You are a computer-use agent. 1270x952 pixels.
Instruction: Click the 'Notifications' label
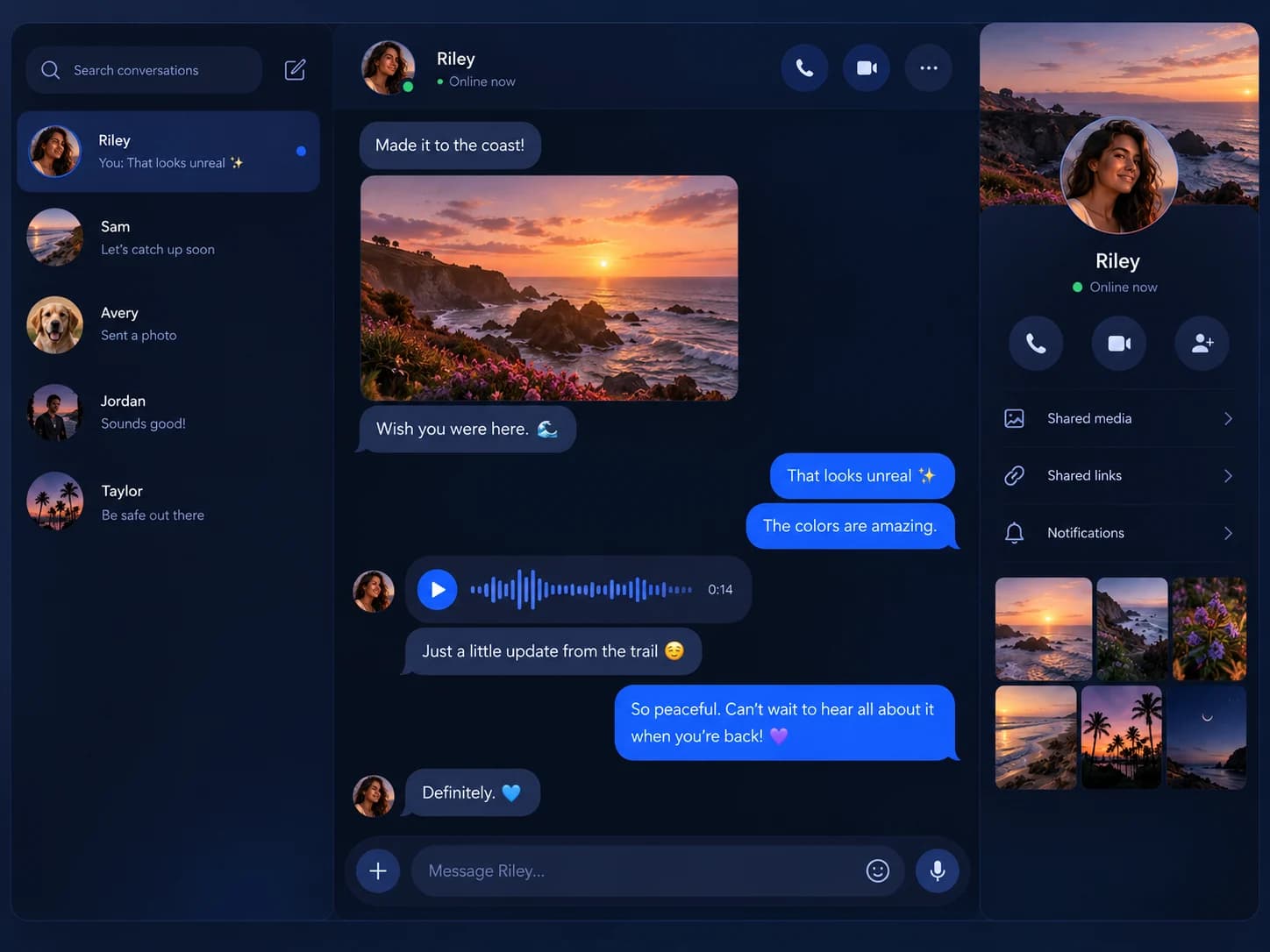[x=1086, y=533]
